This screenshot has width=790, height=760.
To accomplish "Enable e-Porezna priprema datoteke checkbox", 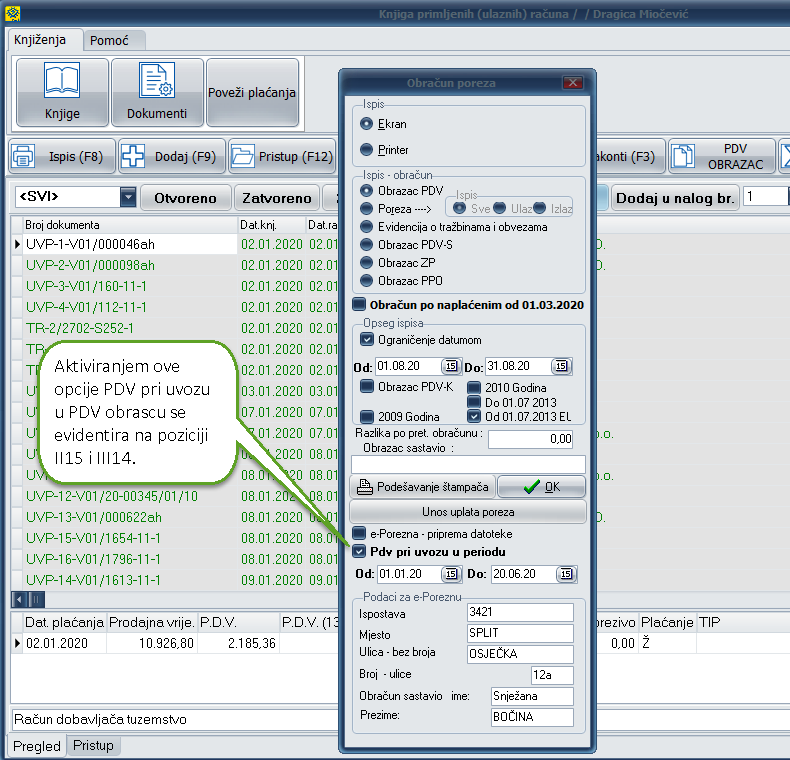I will [x=360, y=534].
